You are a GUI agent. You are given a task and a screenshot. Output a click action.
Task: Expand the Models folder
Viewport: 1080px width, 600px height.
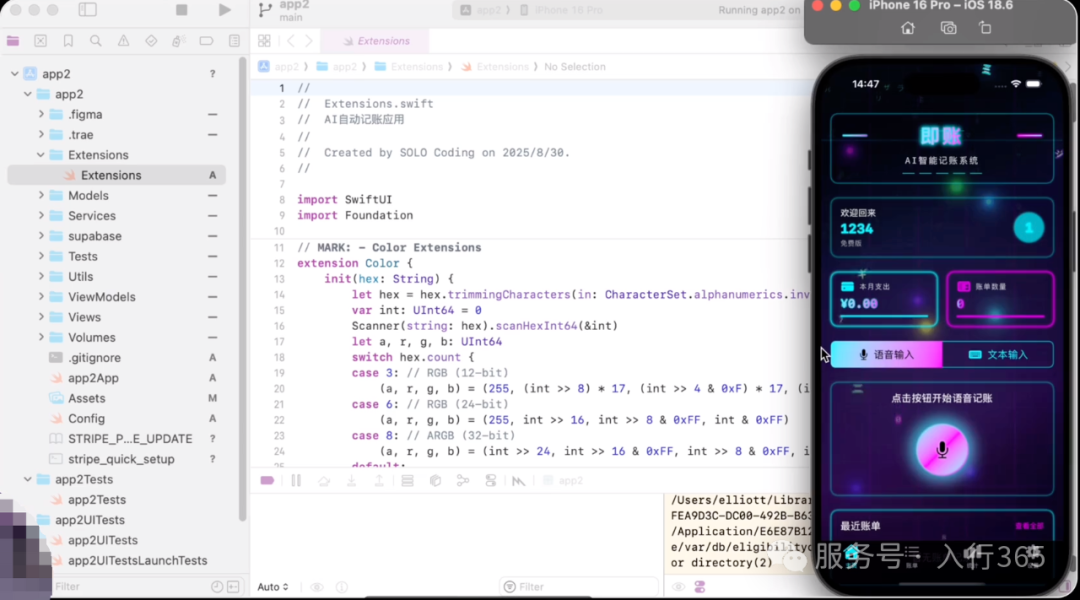41,196
